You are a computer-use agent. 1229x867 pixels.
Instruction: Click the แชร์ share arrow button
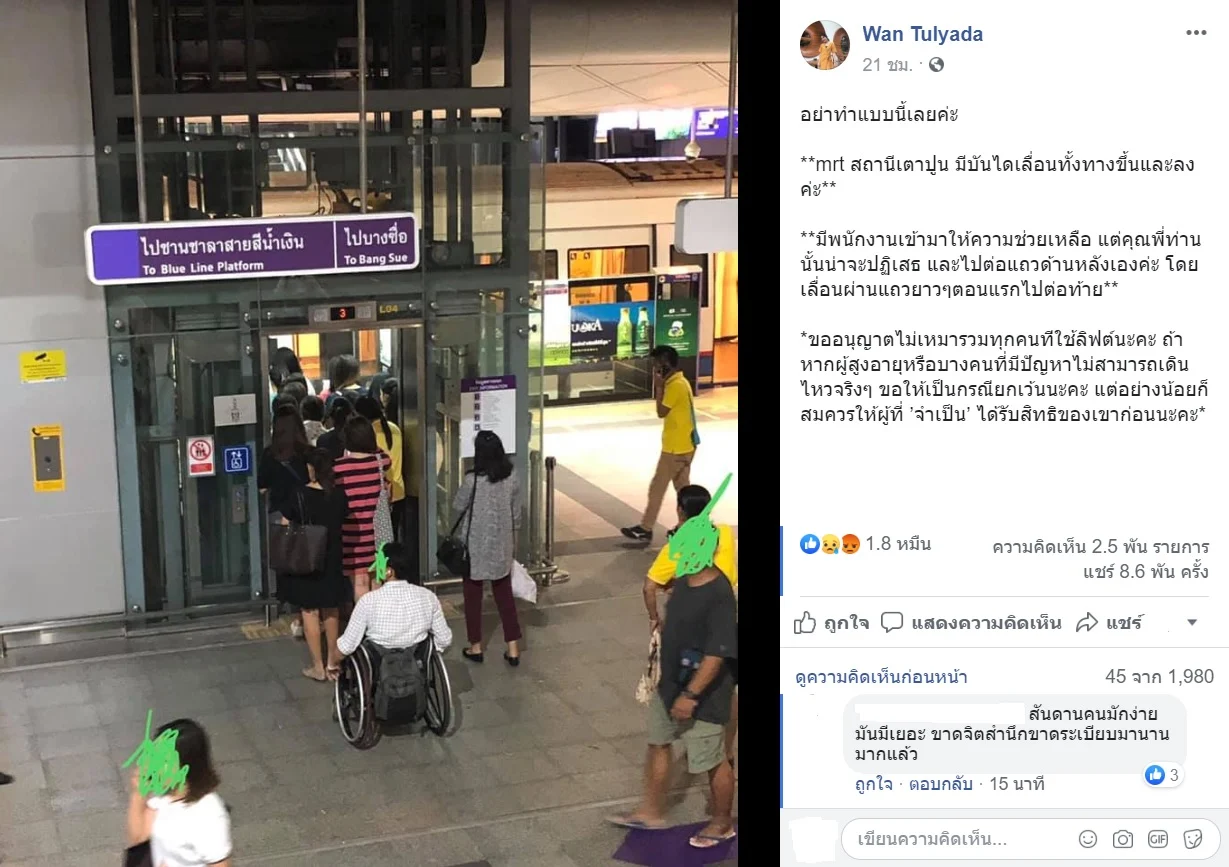click(1109, 623)
